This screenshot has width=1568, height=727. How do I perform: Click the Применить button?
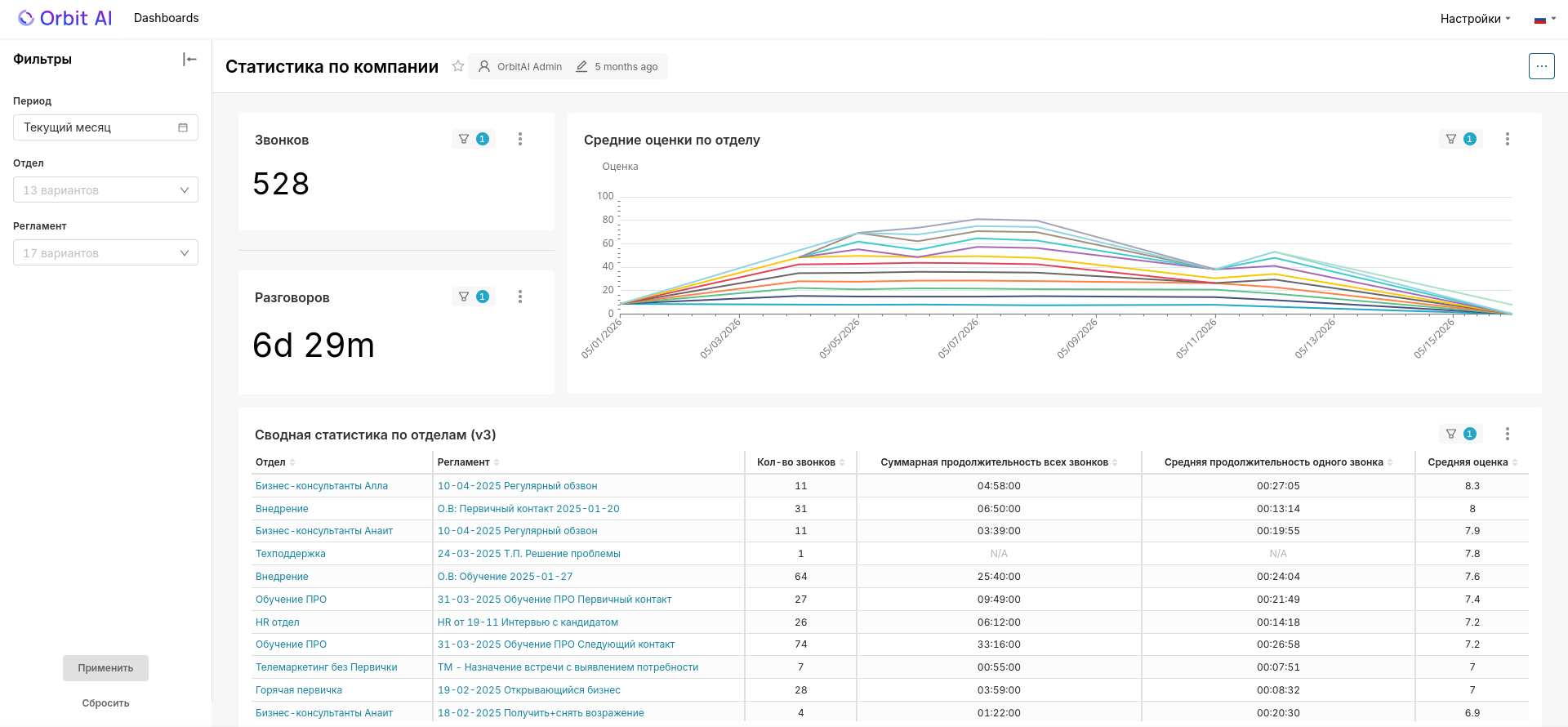point(105,668)
